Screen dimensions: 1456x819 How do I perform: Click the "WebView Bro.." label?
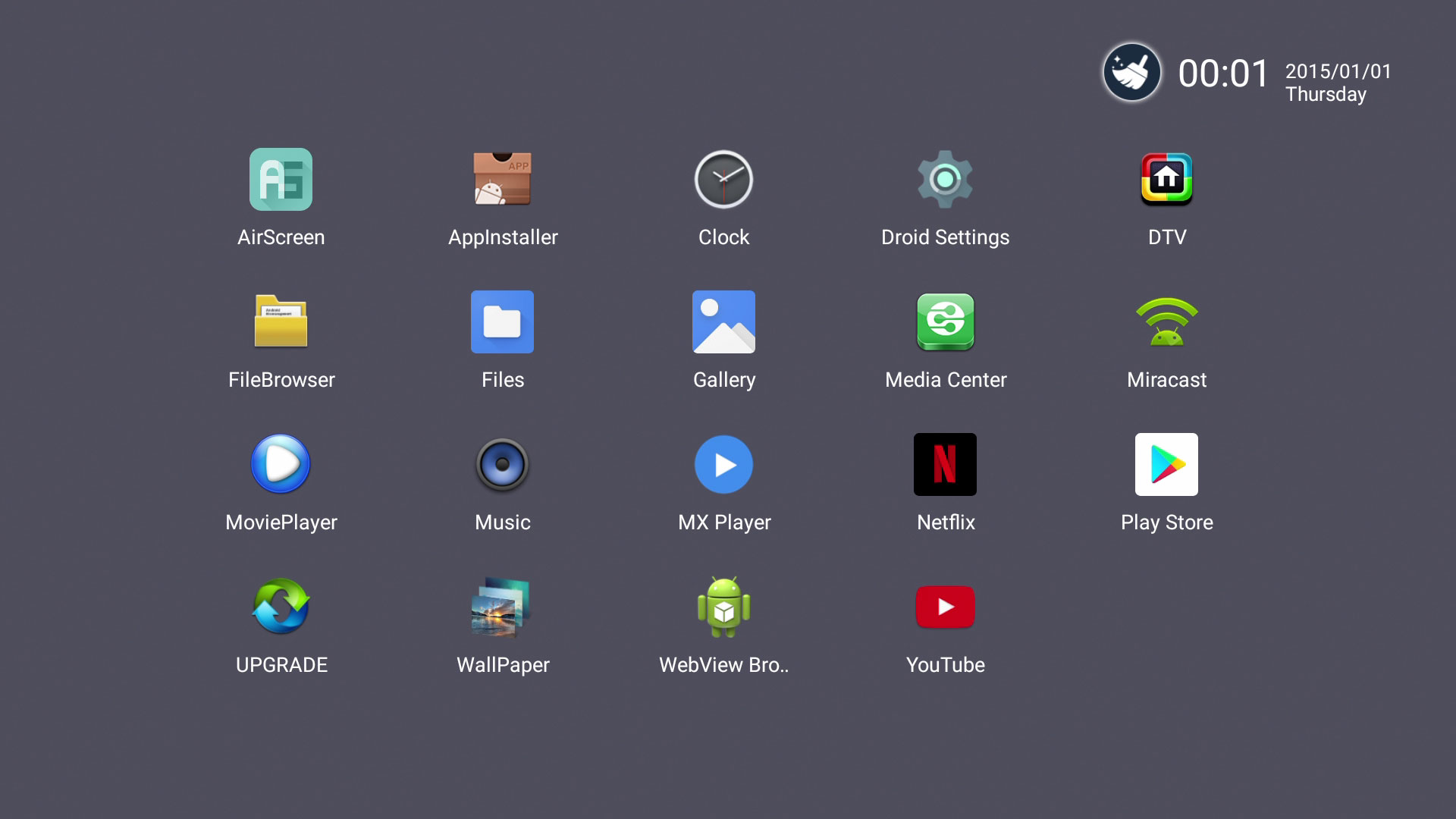723,665
